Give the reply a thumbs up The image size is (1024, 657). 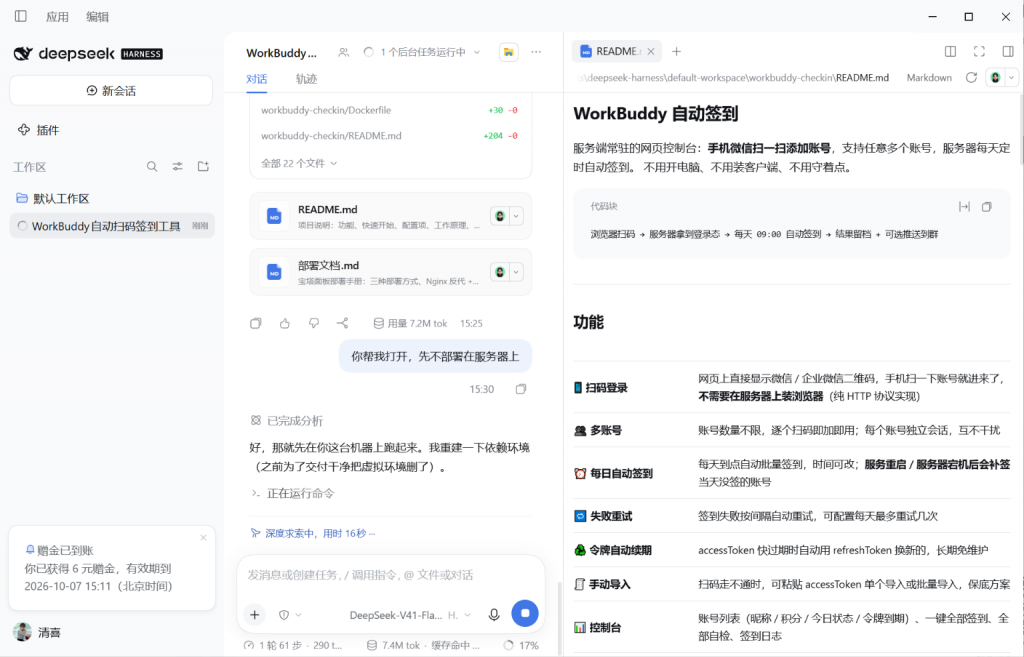click(x=285, y=323)
